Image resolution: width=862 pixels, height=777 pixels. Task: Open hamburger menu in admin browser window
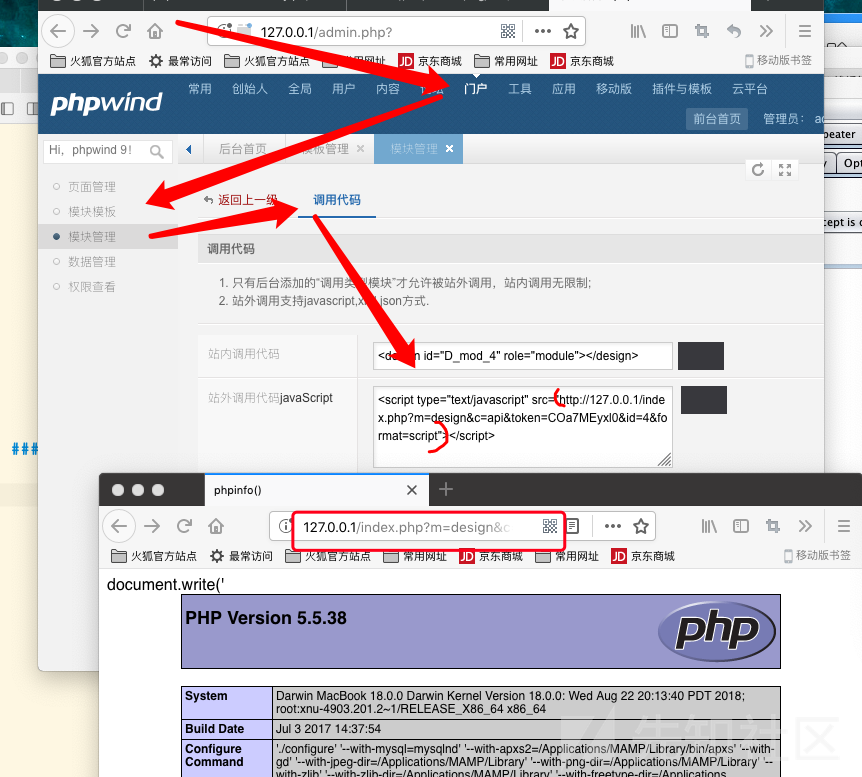point(804,31)
